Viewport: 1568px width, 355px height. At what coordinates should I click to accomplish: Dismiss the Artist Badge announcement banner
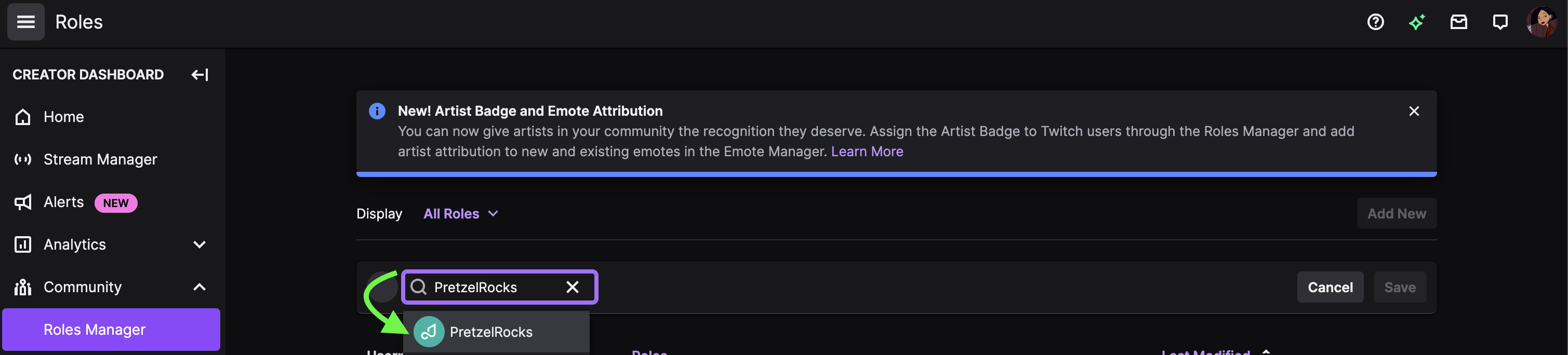(x=1413, y=111)
